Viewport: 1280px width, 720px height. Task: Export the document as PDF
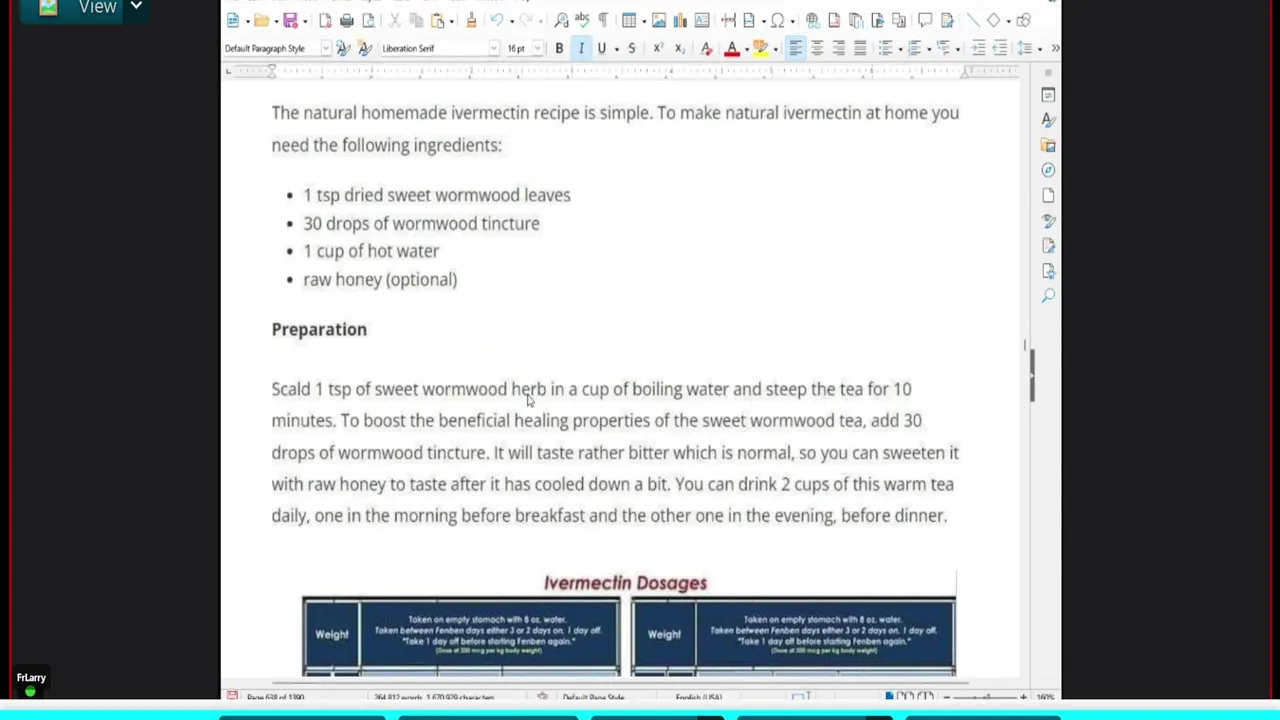click(326, 21)
